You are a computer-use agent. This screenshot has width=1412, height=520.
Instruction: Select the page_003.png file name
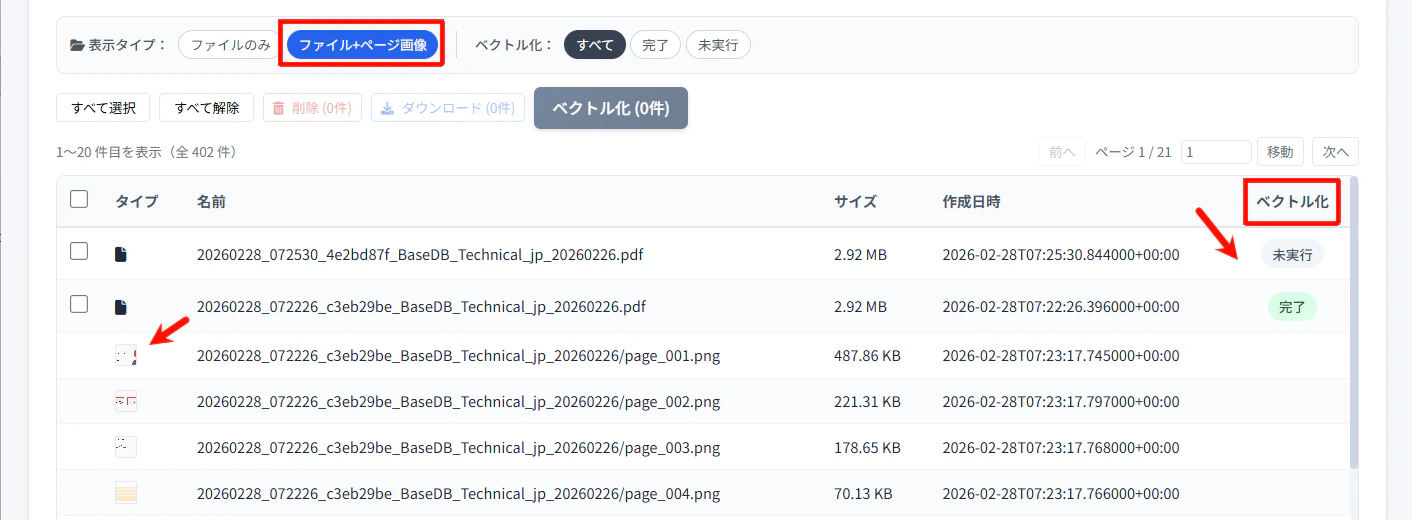(459, 447)
